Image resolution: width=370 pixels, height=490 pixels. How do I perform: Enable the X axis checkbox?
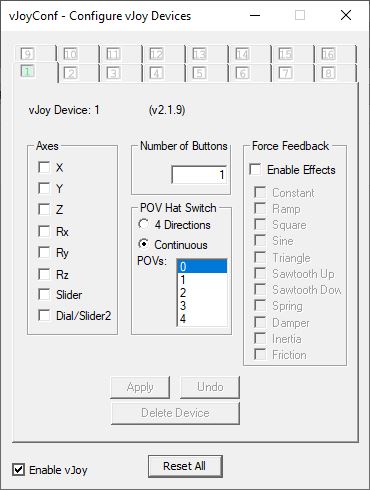tap(44, 167)
